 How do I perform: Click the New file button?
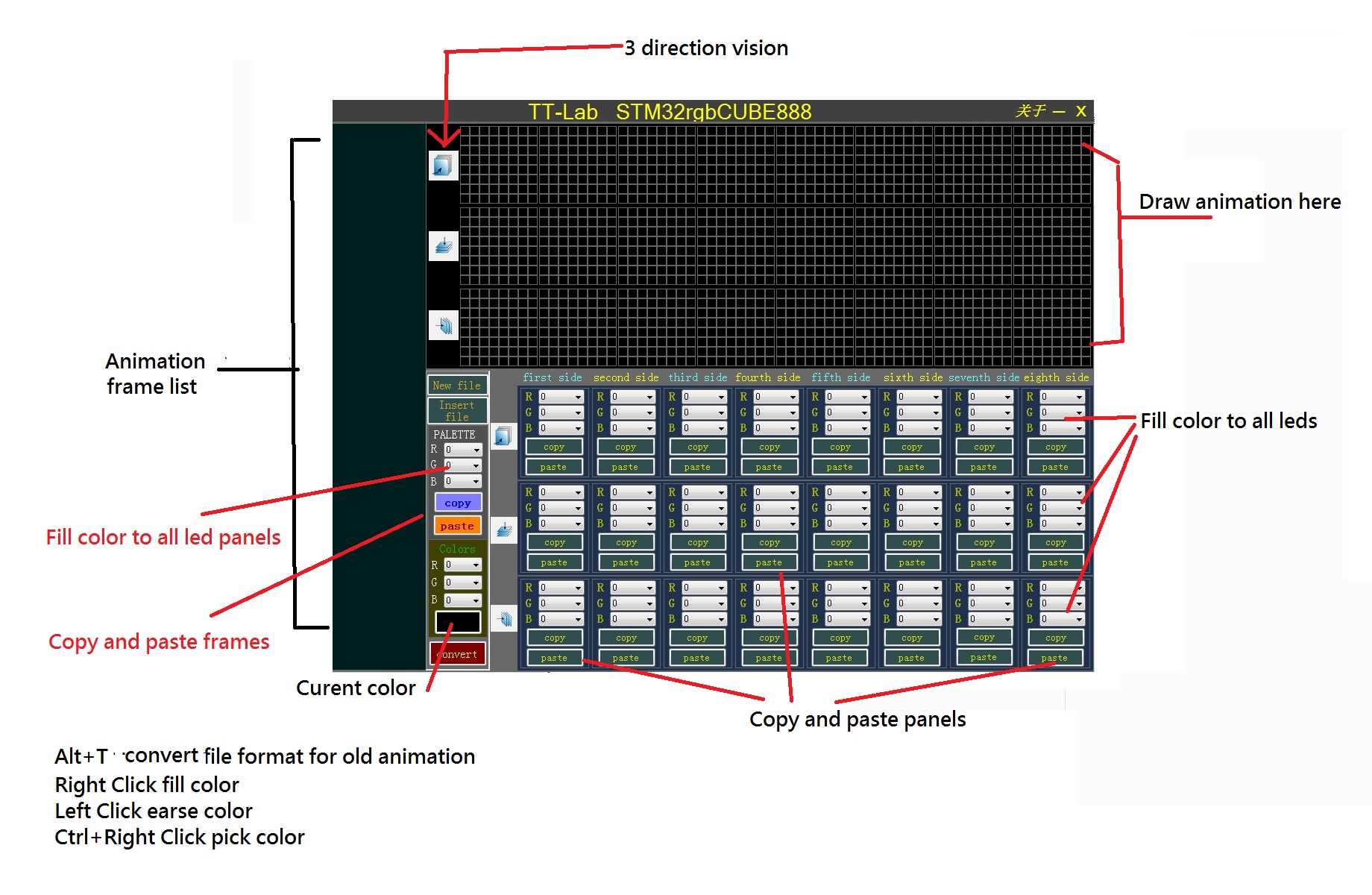point(457,386)
